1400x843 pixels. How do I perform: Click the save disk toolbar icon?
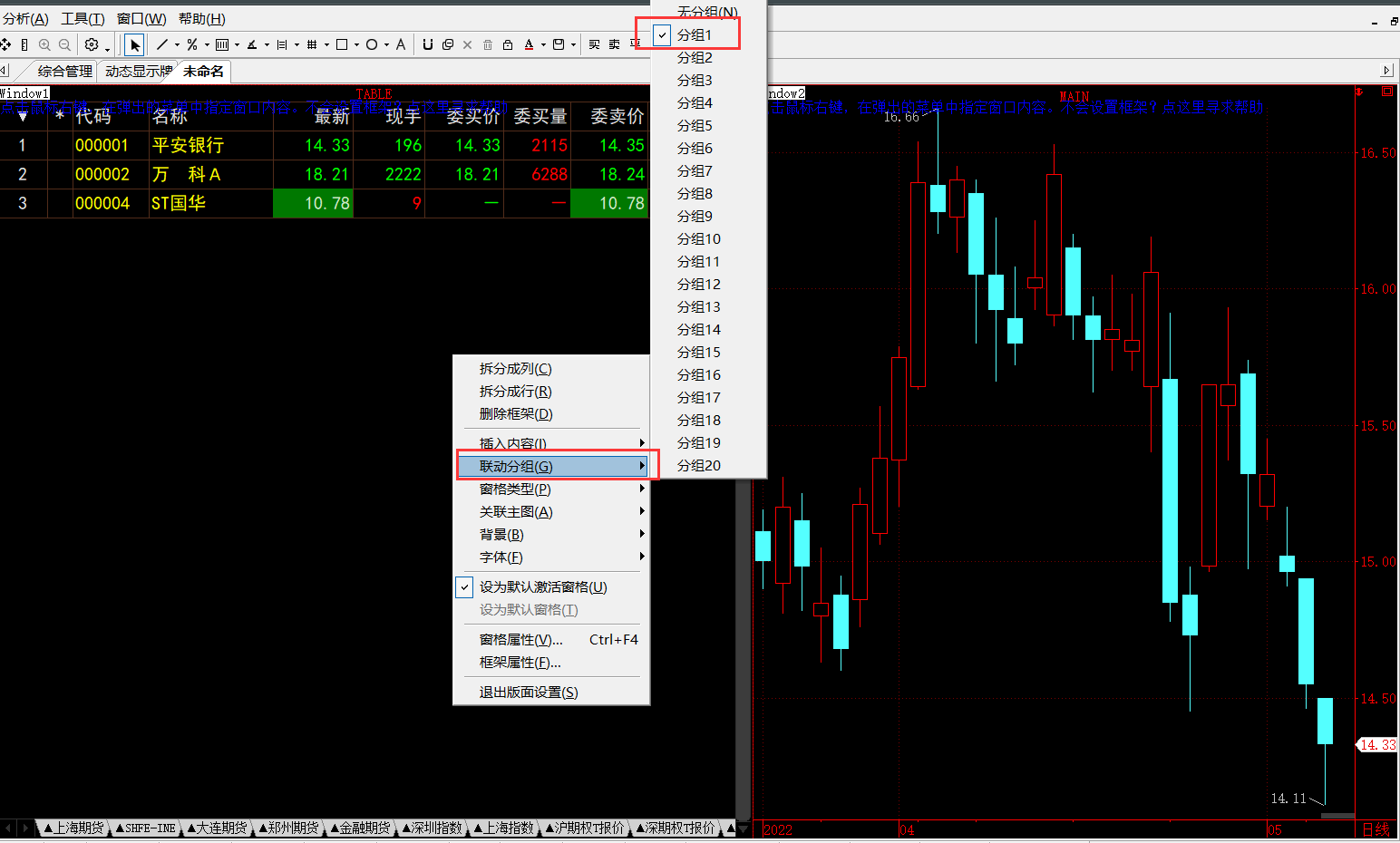point(559,44)
